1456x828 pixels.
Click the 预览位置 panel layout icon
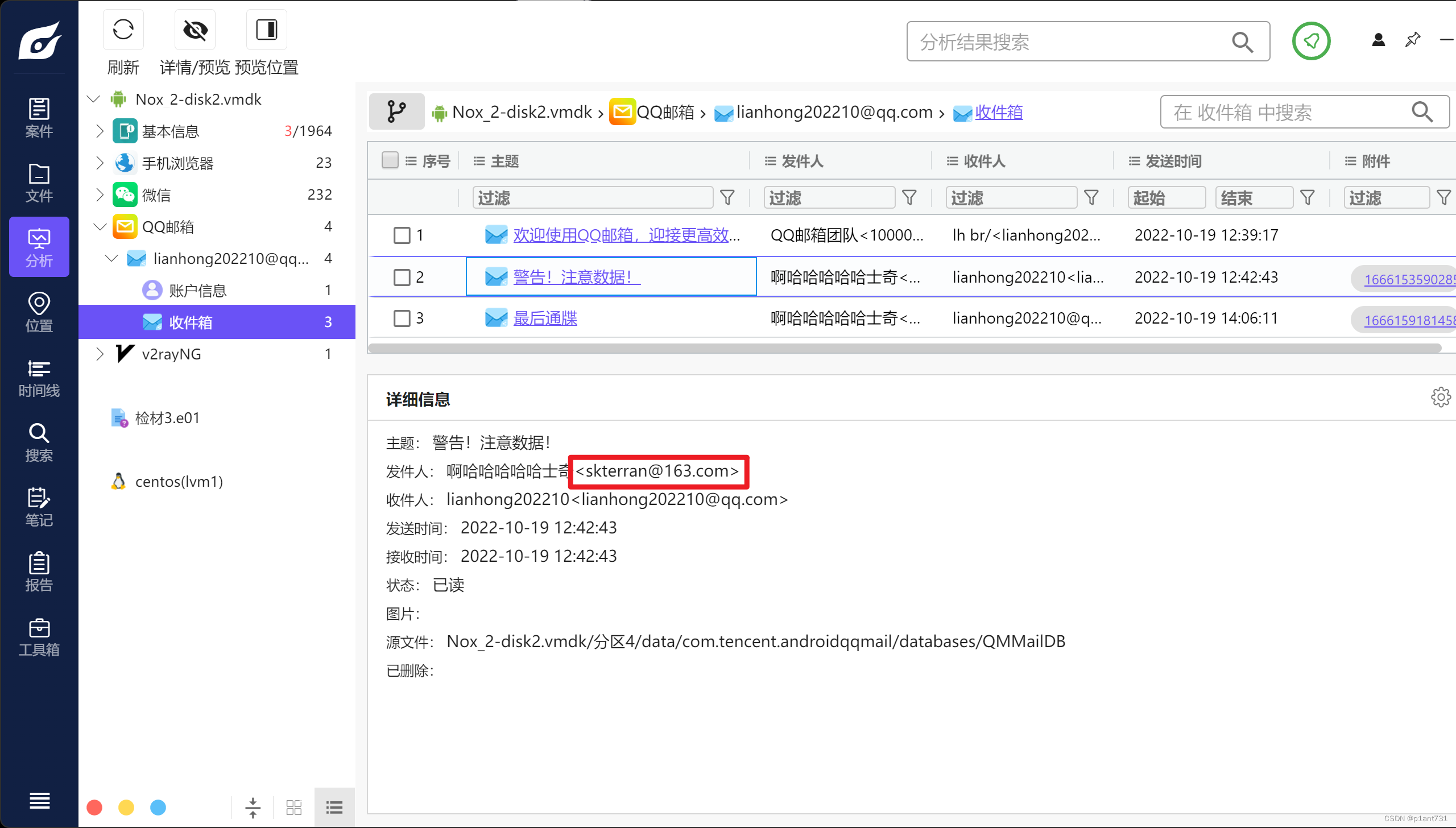tap(266, 30)
